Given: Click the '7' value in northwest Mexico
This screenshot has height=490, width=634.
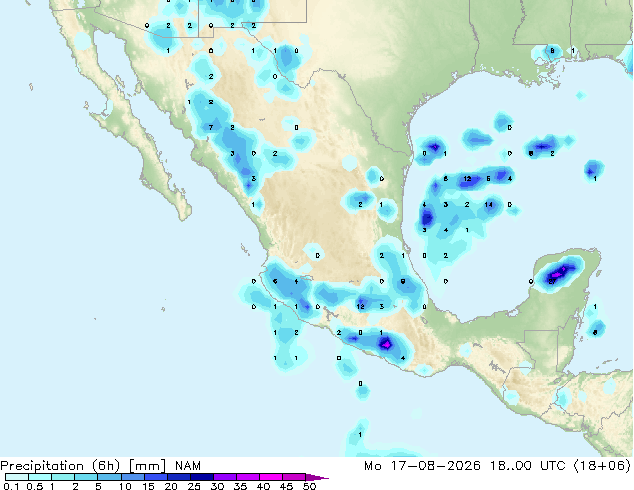Looking at the screenshot, I should tap(211, 128).
